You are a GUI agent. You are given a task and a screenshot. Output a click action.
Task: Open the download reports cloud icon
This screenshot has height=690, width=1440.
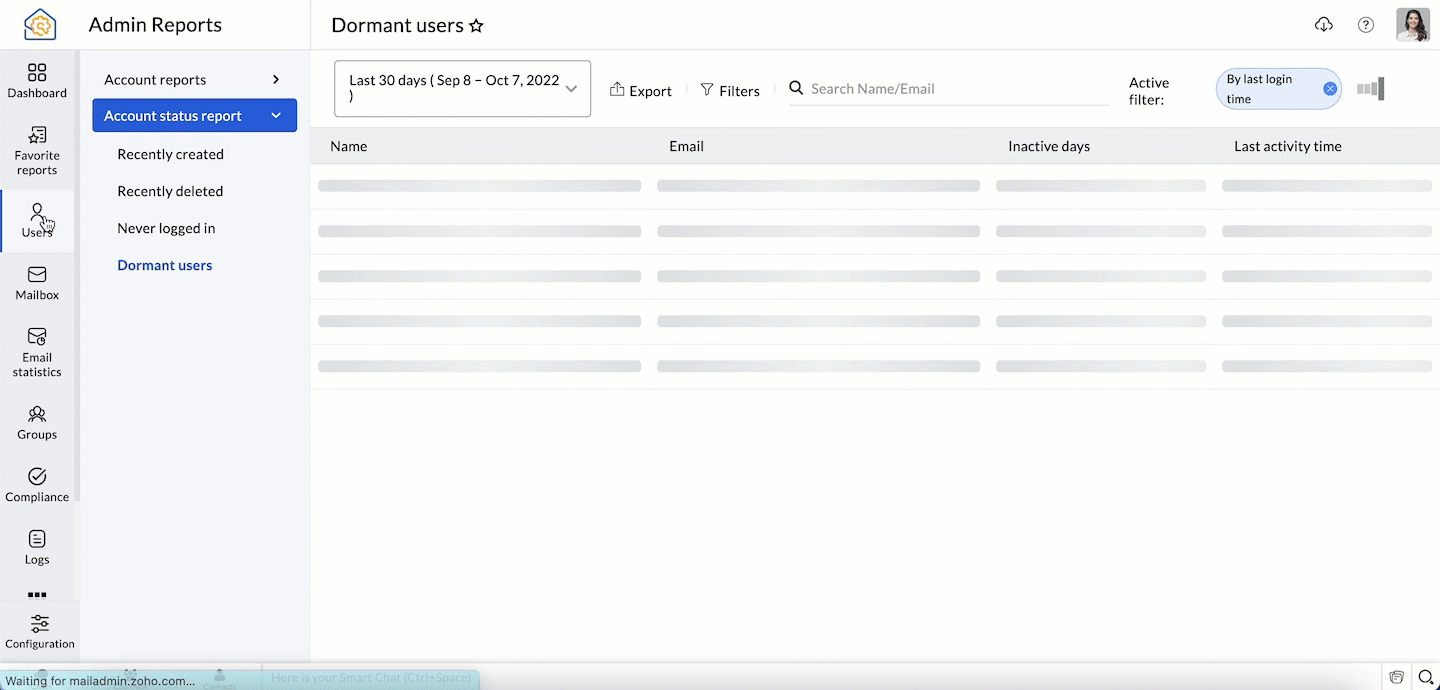coord(1324,24)
